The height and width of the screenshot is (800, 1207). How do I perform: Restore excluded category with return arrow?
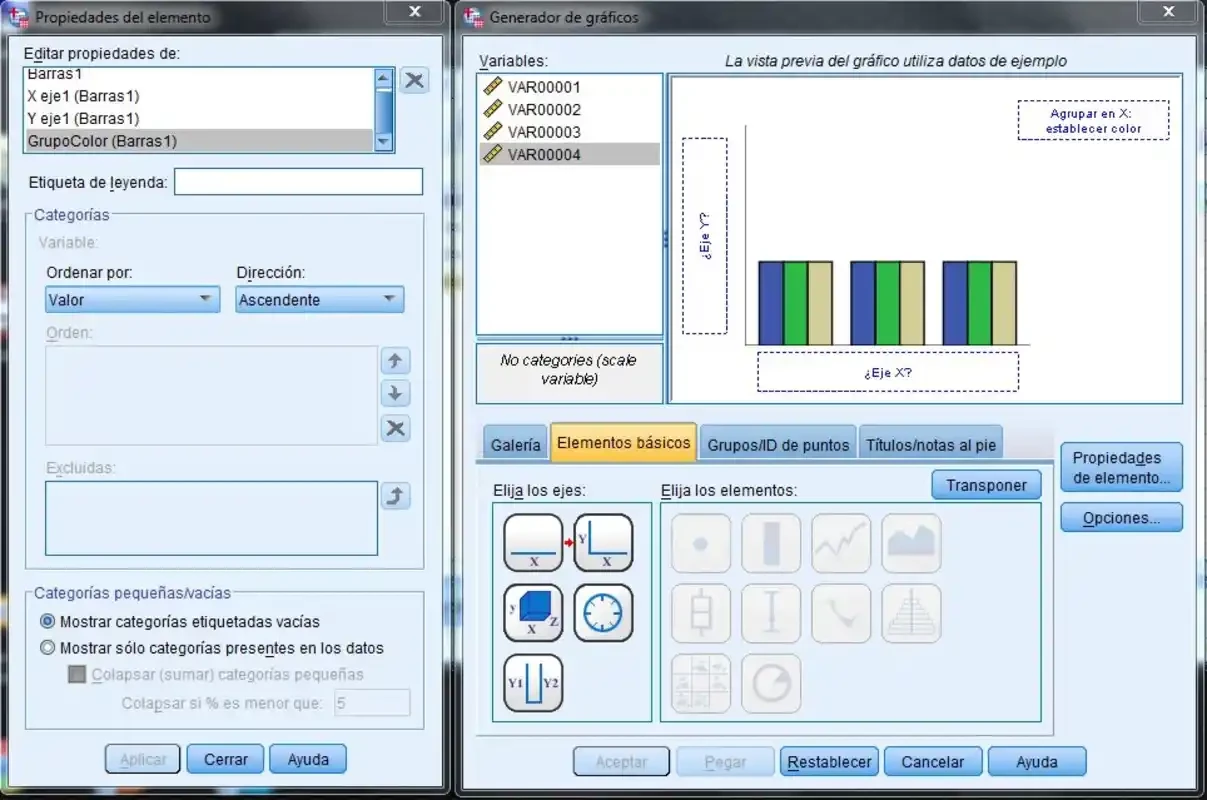396,495
